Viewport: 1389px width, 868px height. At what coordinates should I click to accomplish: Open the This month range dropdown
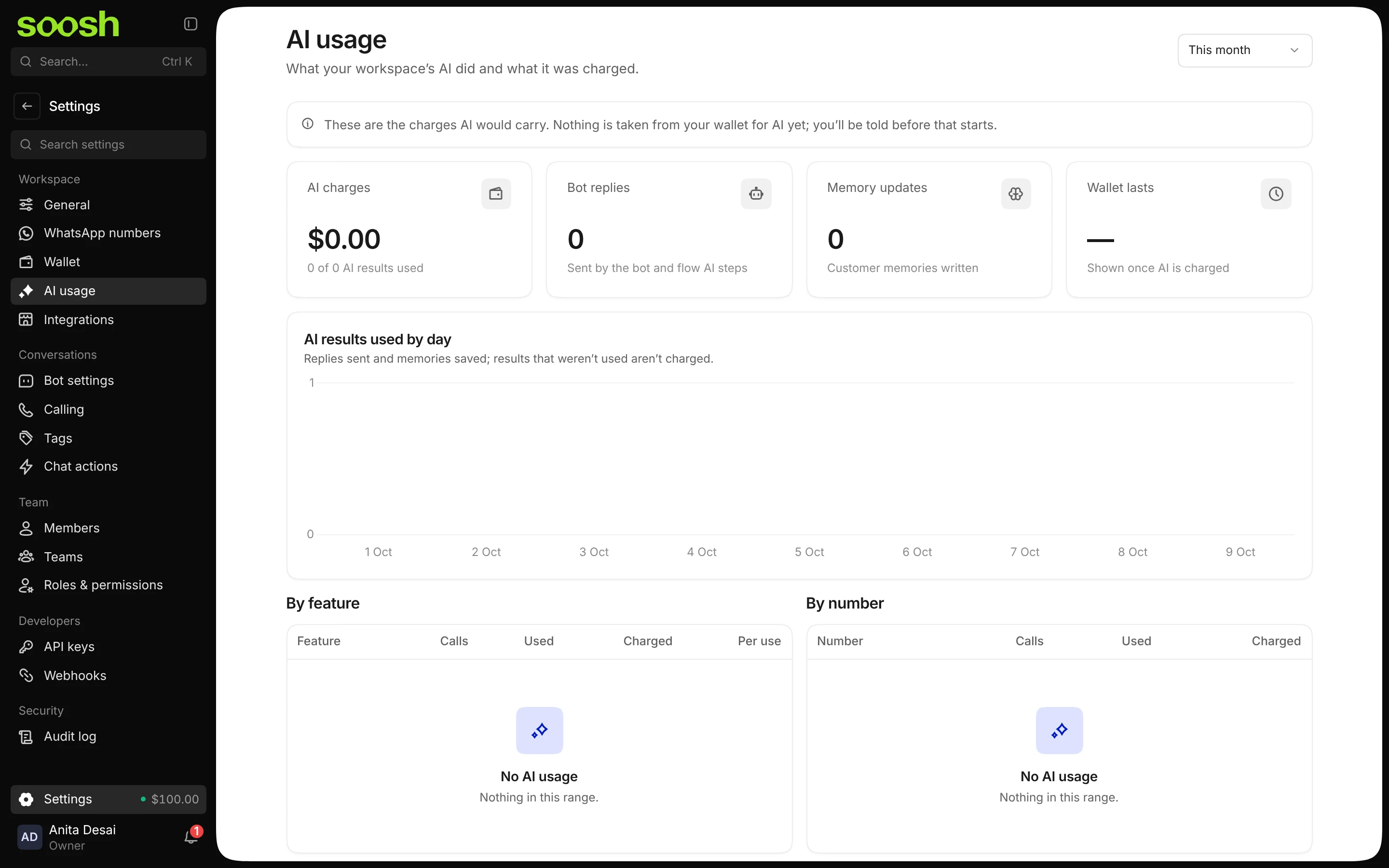pyautogui.click(x=1244, y=51)
